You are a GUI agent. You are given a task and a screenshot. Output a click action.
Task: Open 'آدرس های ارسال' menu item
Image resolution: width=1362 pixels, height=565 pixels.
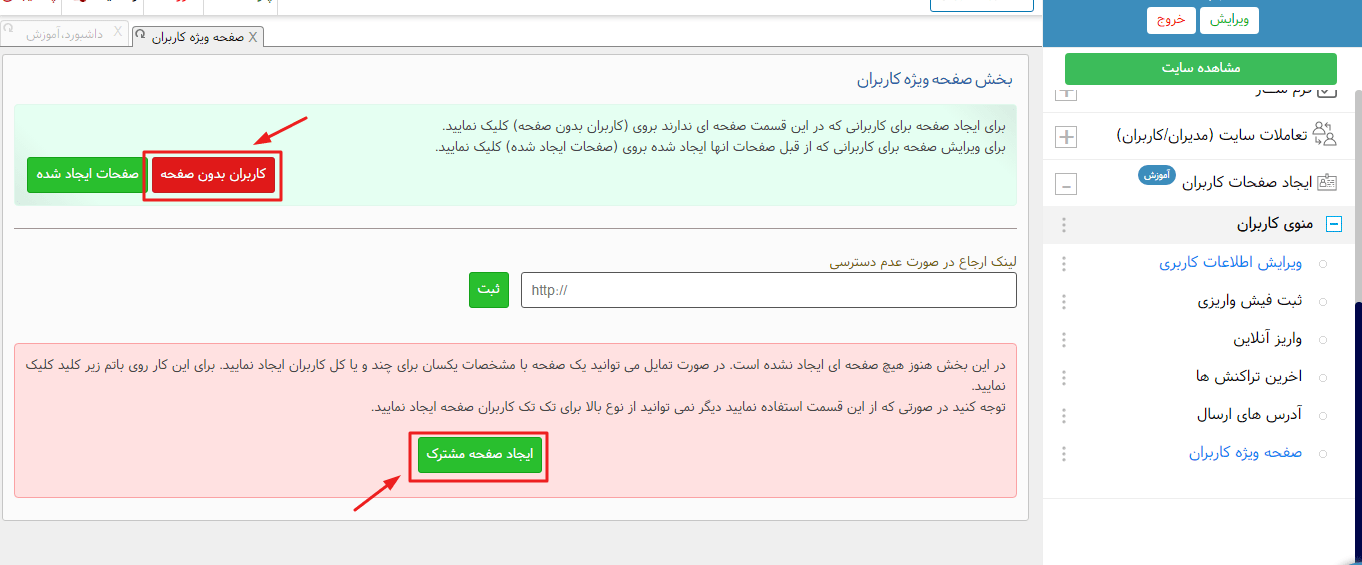(x=1250, y=415)
